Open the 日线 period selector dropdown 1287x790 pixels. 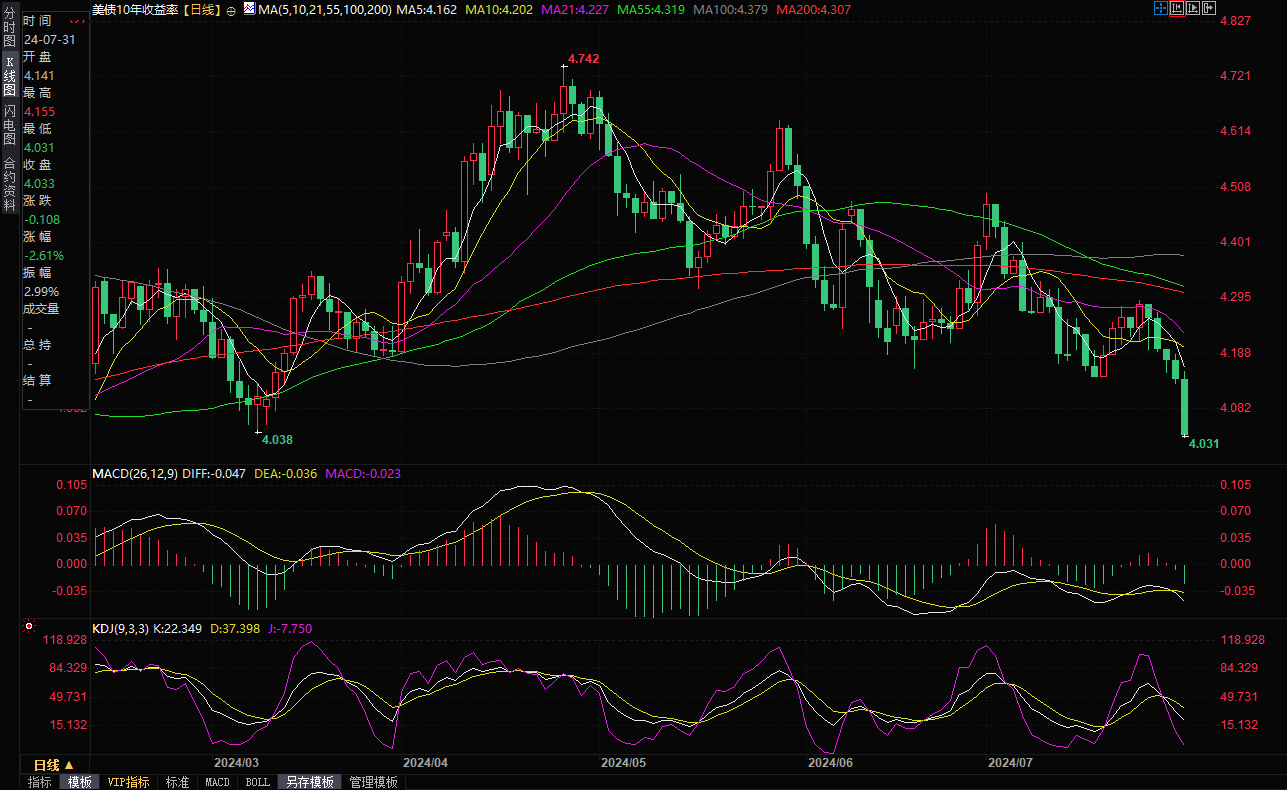tap(54, 765)
